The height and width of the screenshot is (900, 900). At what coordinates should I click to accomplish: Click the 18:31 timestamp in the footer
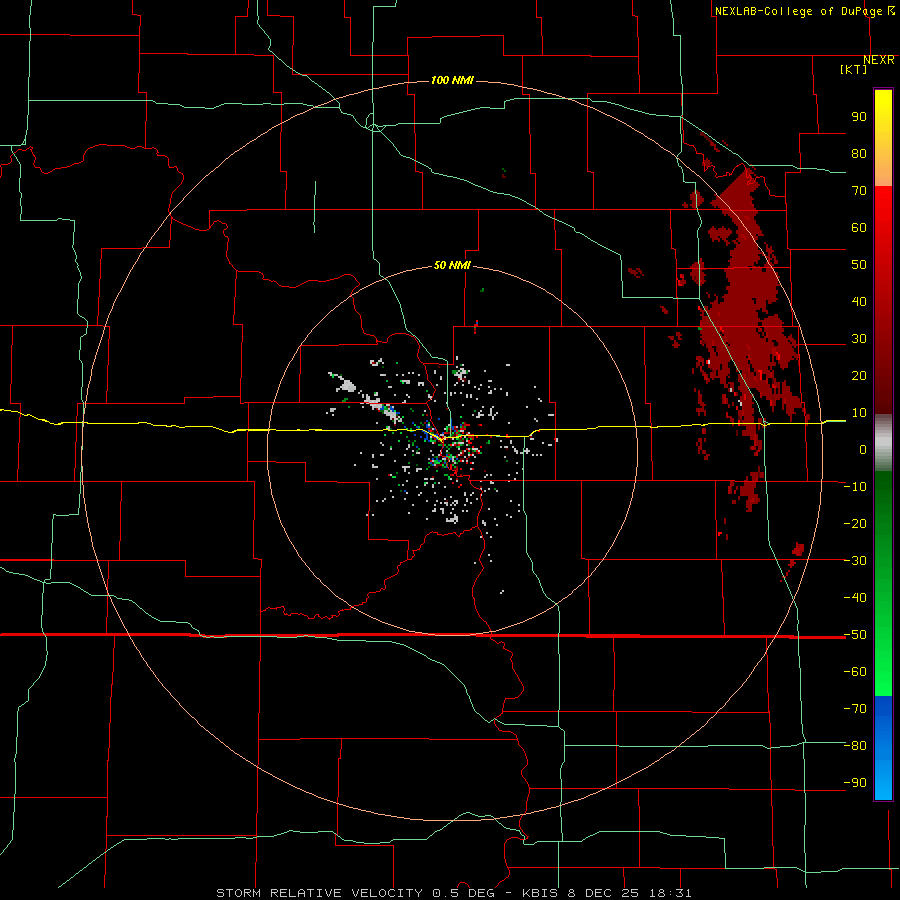(x=670, y=893)
